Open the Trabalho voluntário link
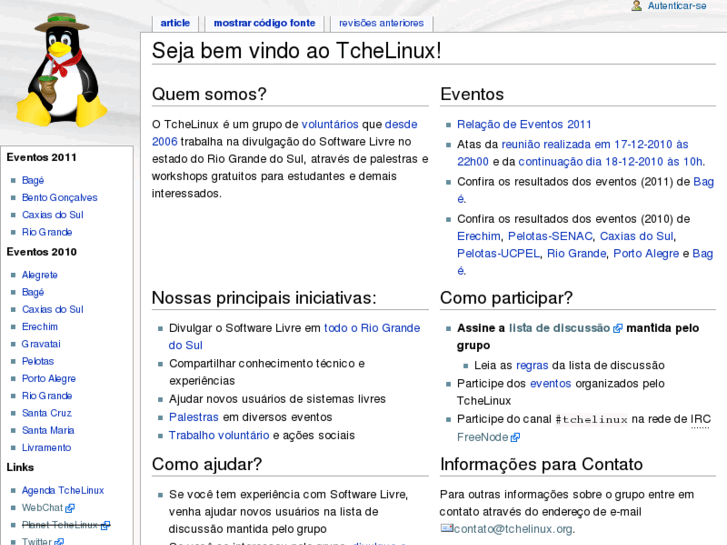The height and width of the screenshot is (545, 727). [x=219, y=435]
